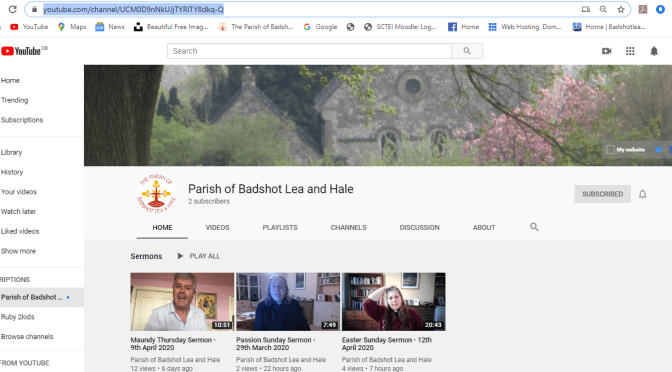Open the YouTube bookmark
This screenshot has width=672, height=372.
click(x=29, y=27)
